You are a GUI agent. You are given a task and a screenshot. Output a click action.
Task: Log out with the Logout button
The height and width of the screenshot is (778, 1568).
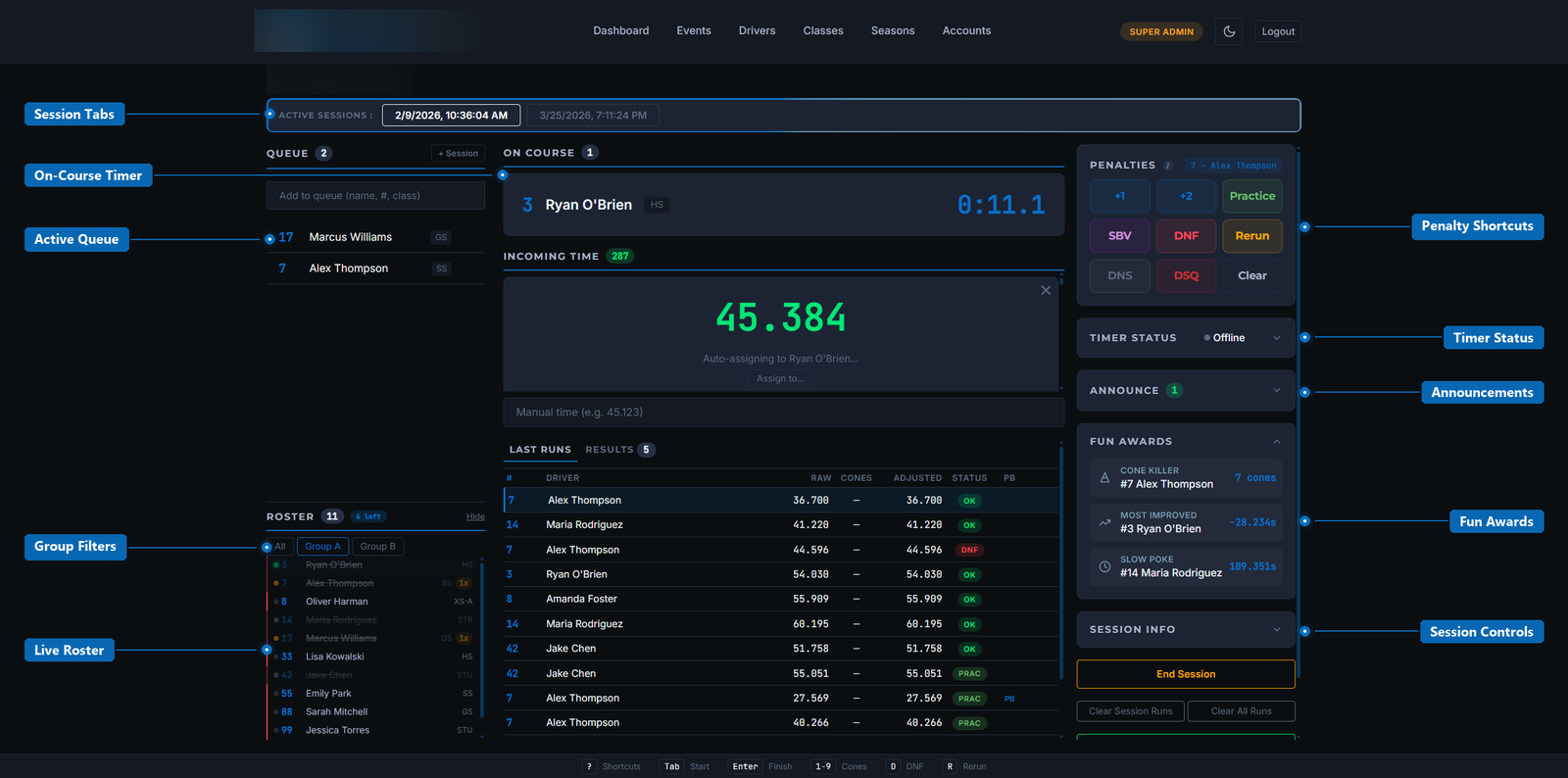coord(1278,31)
